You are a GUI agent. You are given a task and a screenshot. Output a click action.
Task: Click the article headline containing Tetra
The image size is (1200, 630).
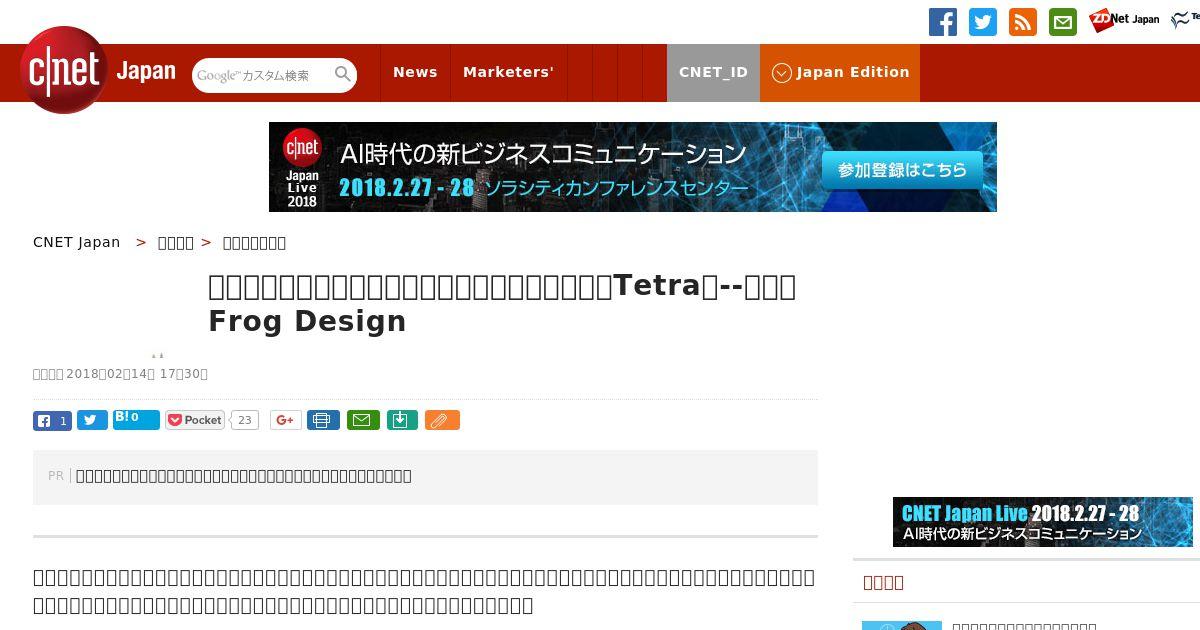pos(502,303)
